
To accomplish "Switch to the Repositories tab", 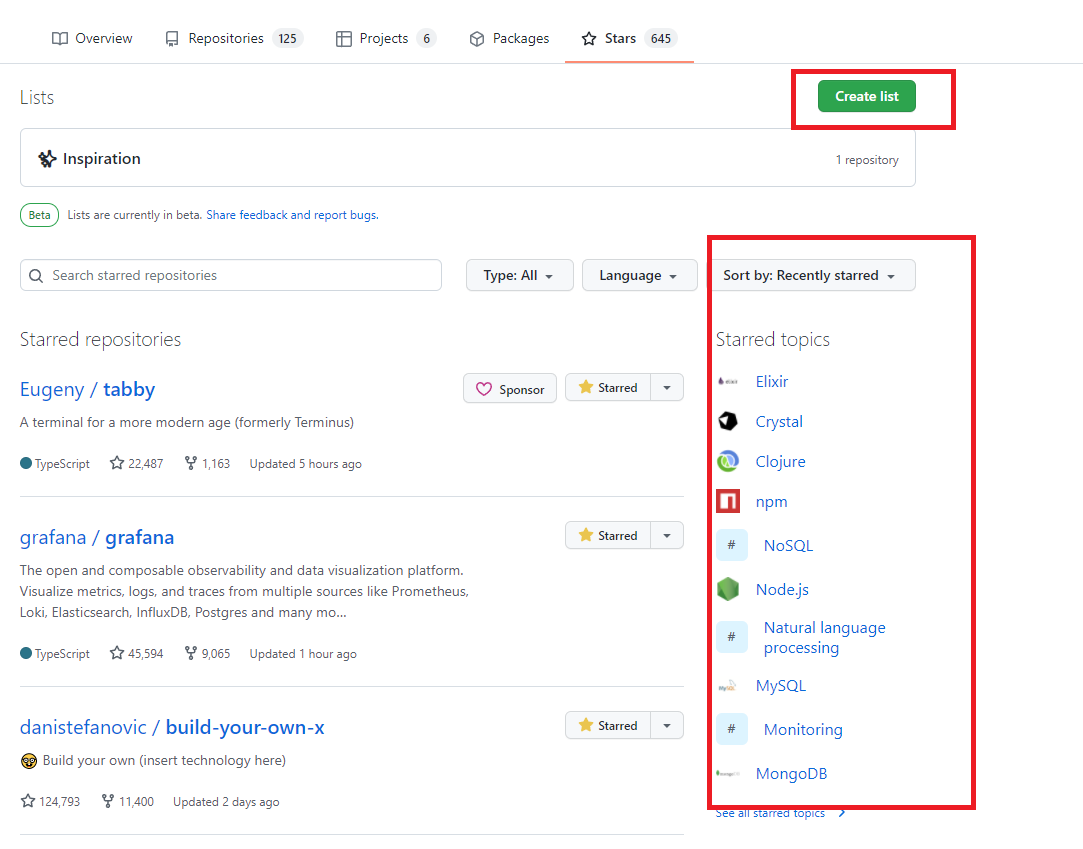I will (x=232, y=39).
